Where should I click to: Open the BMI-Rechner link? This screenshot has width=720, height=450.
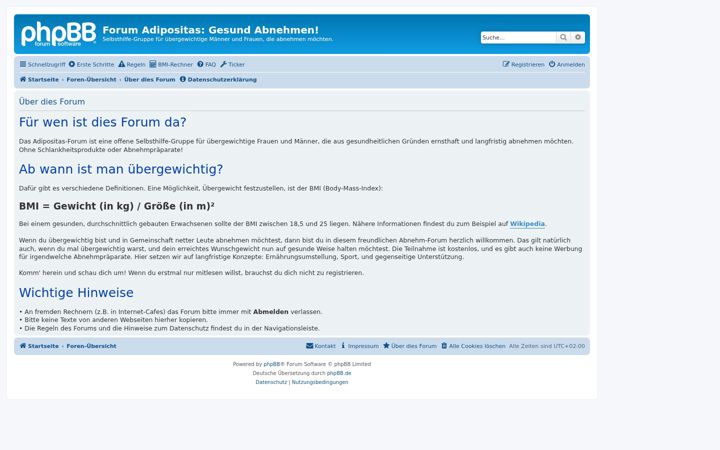tap(171, 65)
